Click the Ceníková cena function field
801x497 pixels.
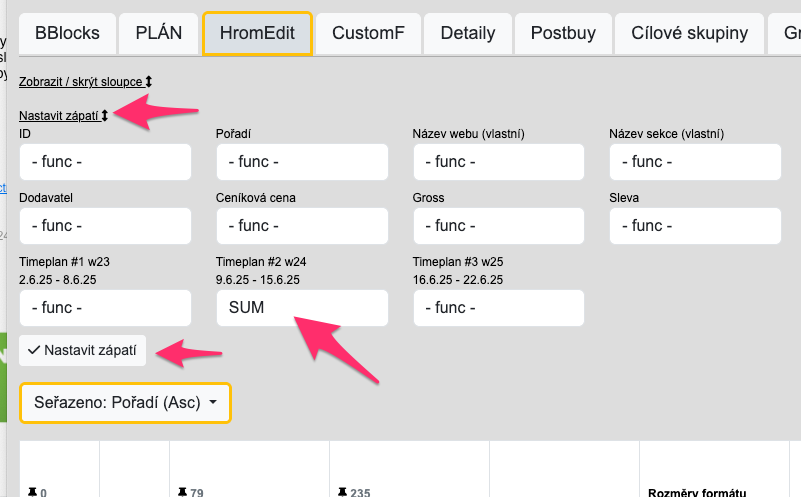302,226
